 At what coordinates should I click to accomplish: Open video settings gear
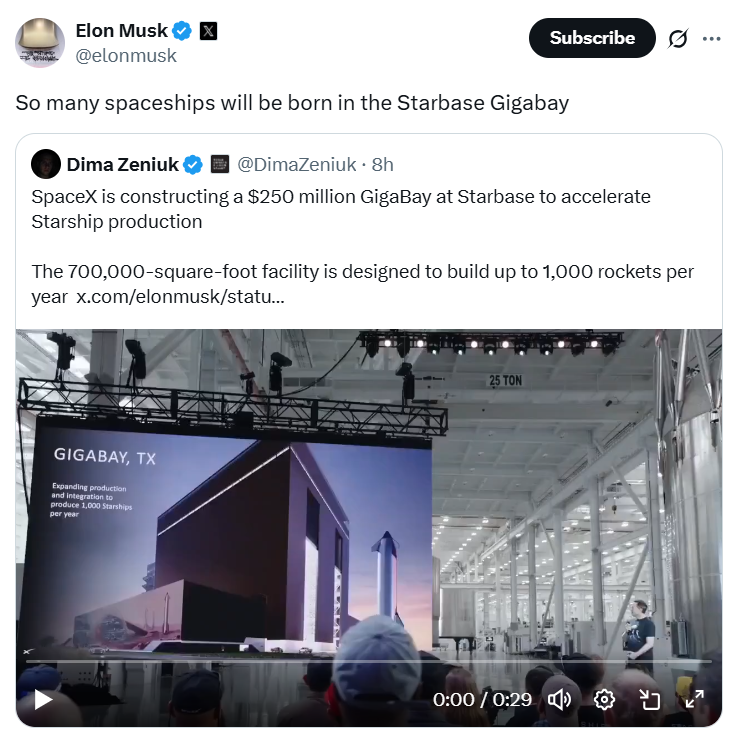coord(604,699)
